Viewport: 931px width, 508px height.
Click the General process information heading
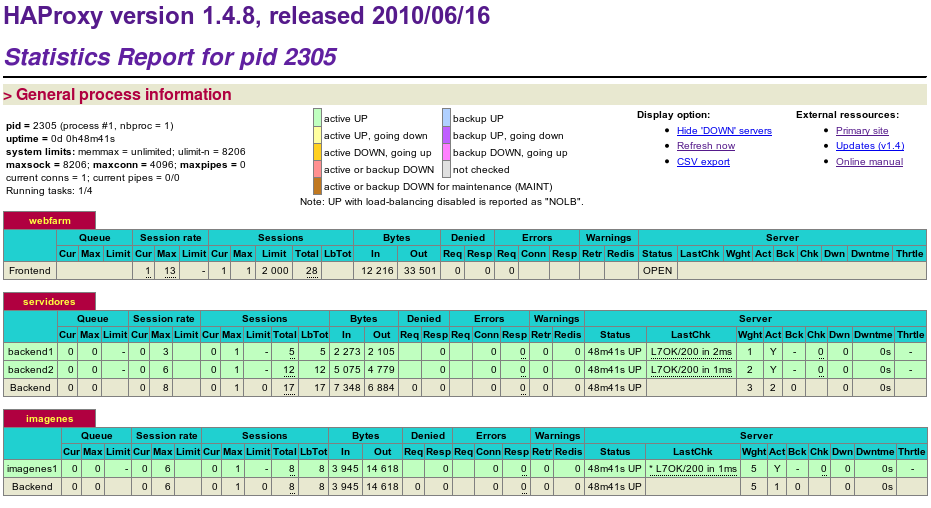click(x=124, y=95)
